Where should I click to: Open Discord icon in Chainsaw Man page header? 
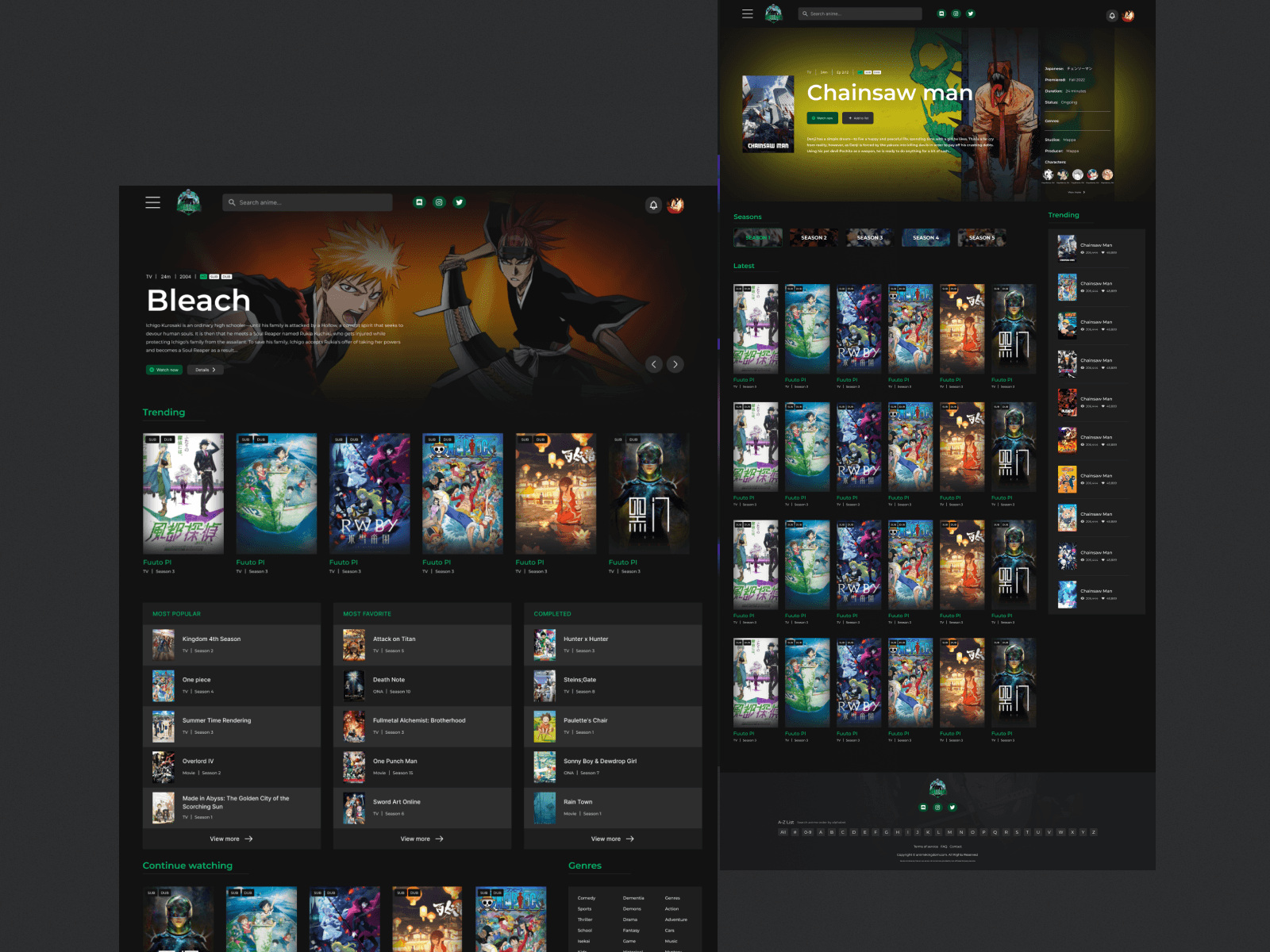(941, 13)
